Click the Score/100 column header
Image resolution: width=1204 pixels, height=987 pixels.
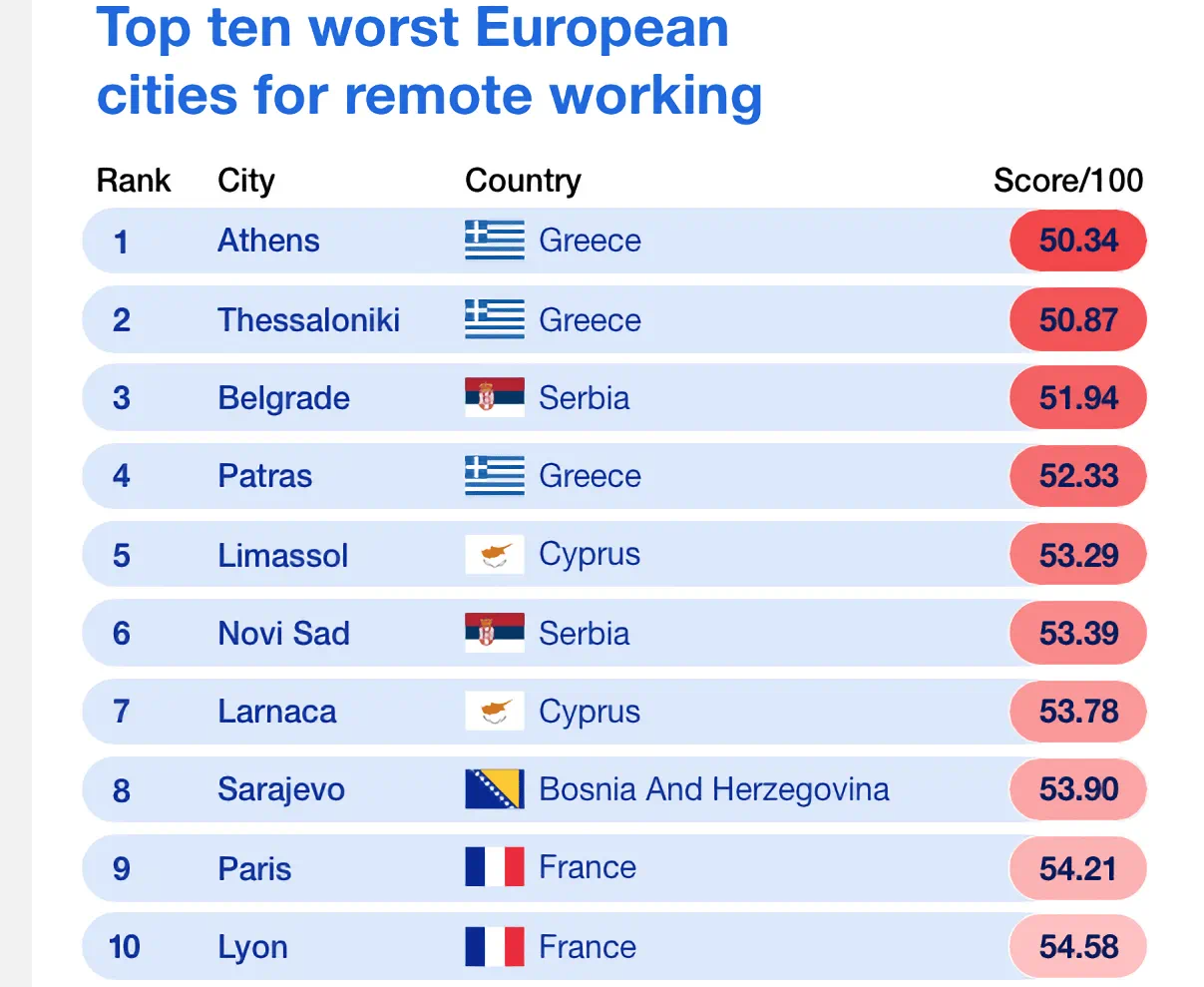click(1068, 181)
